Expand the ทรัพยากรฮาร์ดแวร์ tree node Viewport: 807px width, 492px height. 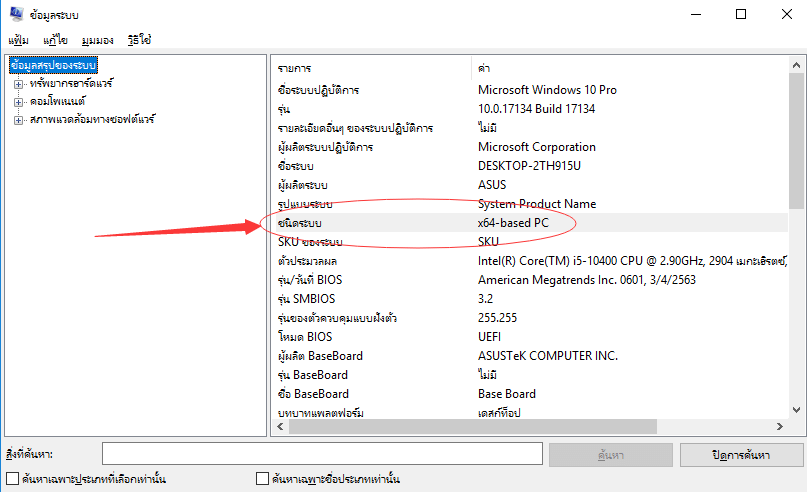coord(18,84)
